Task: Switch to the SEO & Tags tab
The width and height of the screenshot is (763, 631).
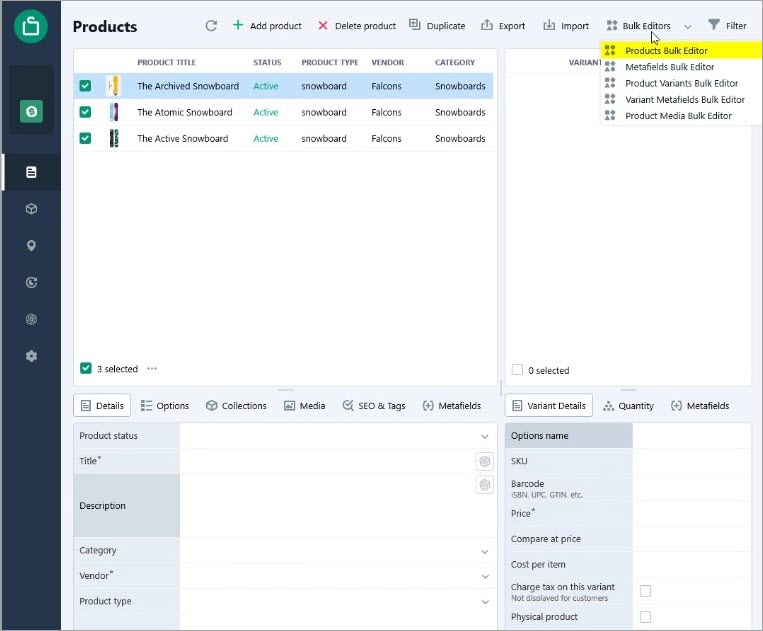Action: point(374,405)
